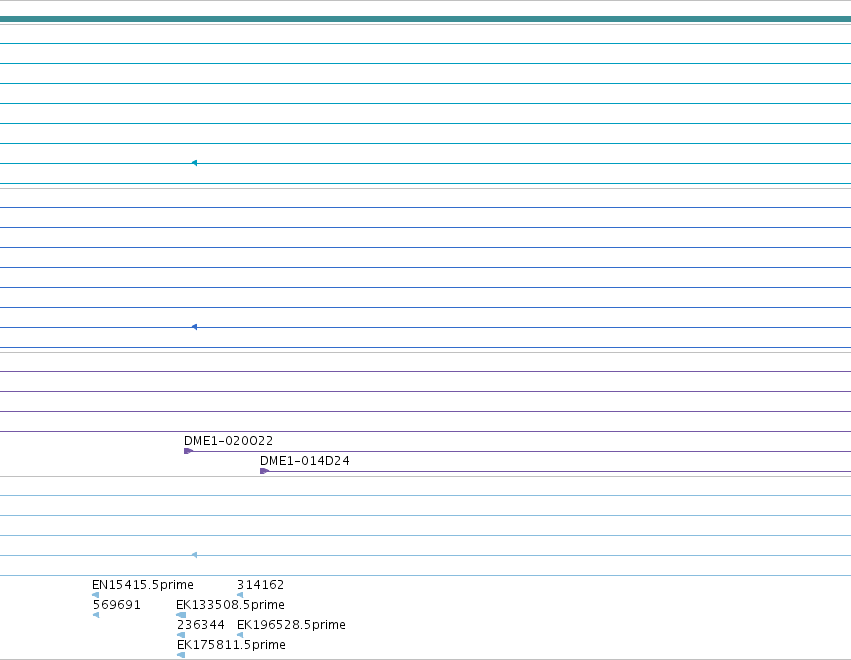Select the DME1-020O22 feature label
The height and width of the screenshot is (660, 851).
click(x=228, y=441)
